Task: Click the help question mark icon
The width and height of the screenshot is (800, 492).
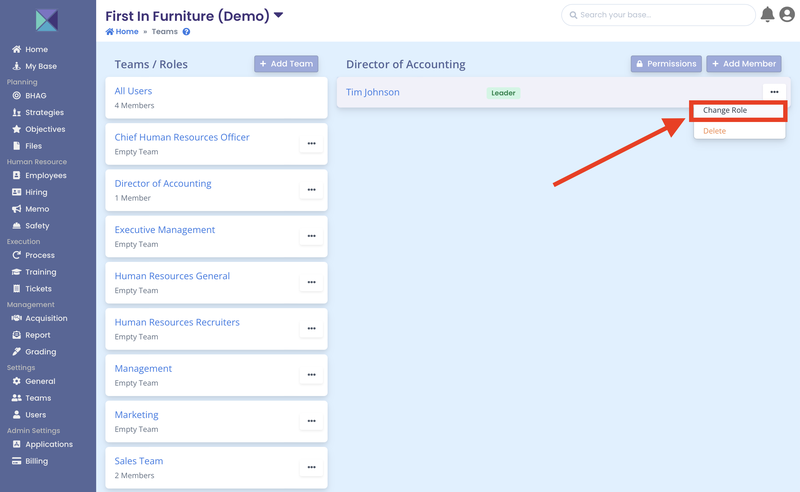Action: (186, 32)
